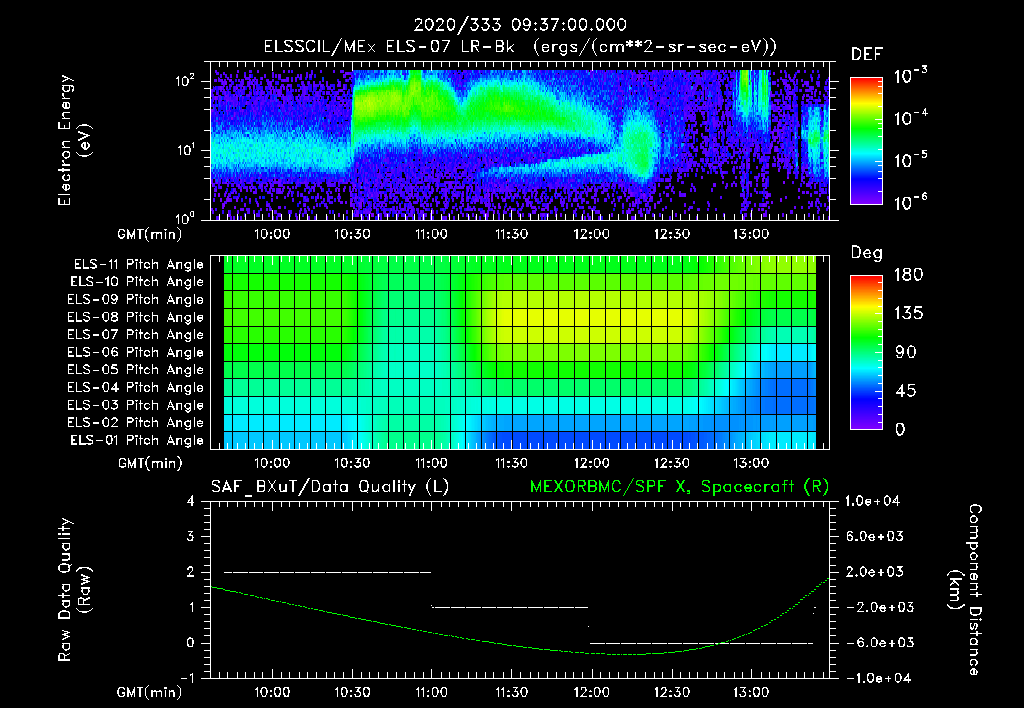Click the 1.0e+04 right axis value
Screen dimensions: 1024x708
pyautogui.click(x=872, y=502)
